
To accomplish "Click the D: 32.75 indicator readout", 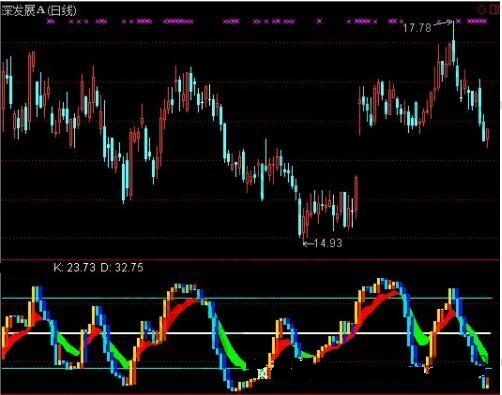I will click(122, 267).
